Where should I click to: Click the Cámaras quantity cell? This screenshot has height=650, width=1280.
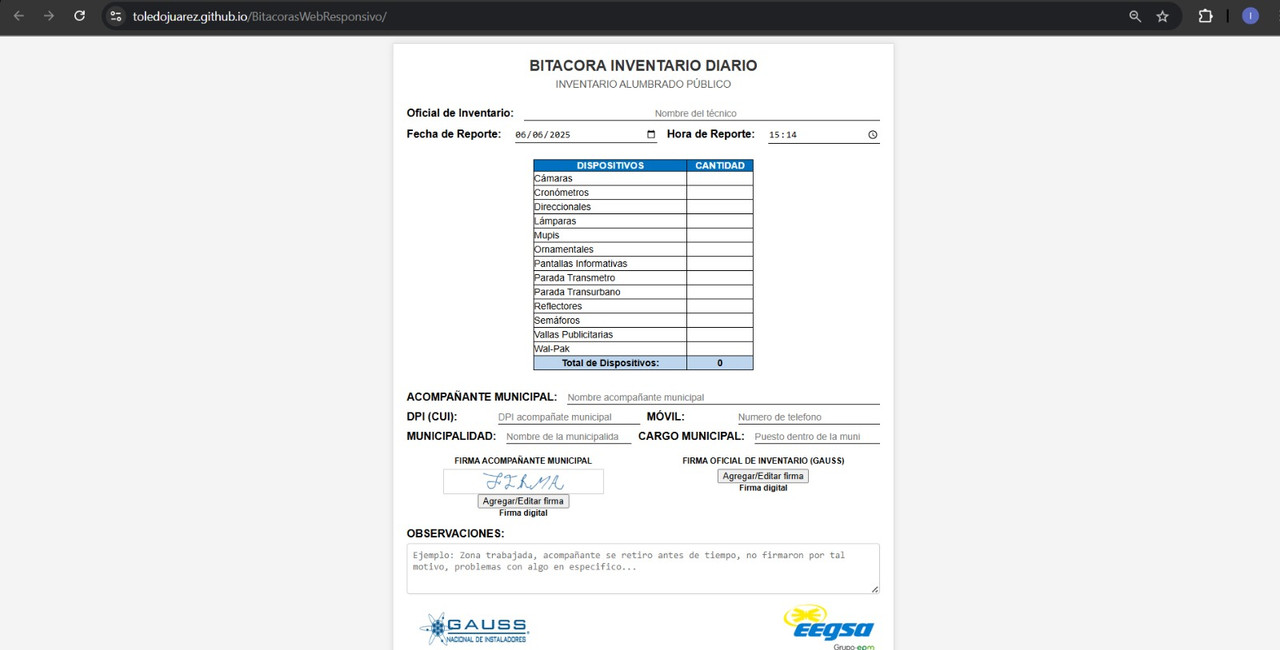point(720,179)
